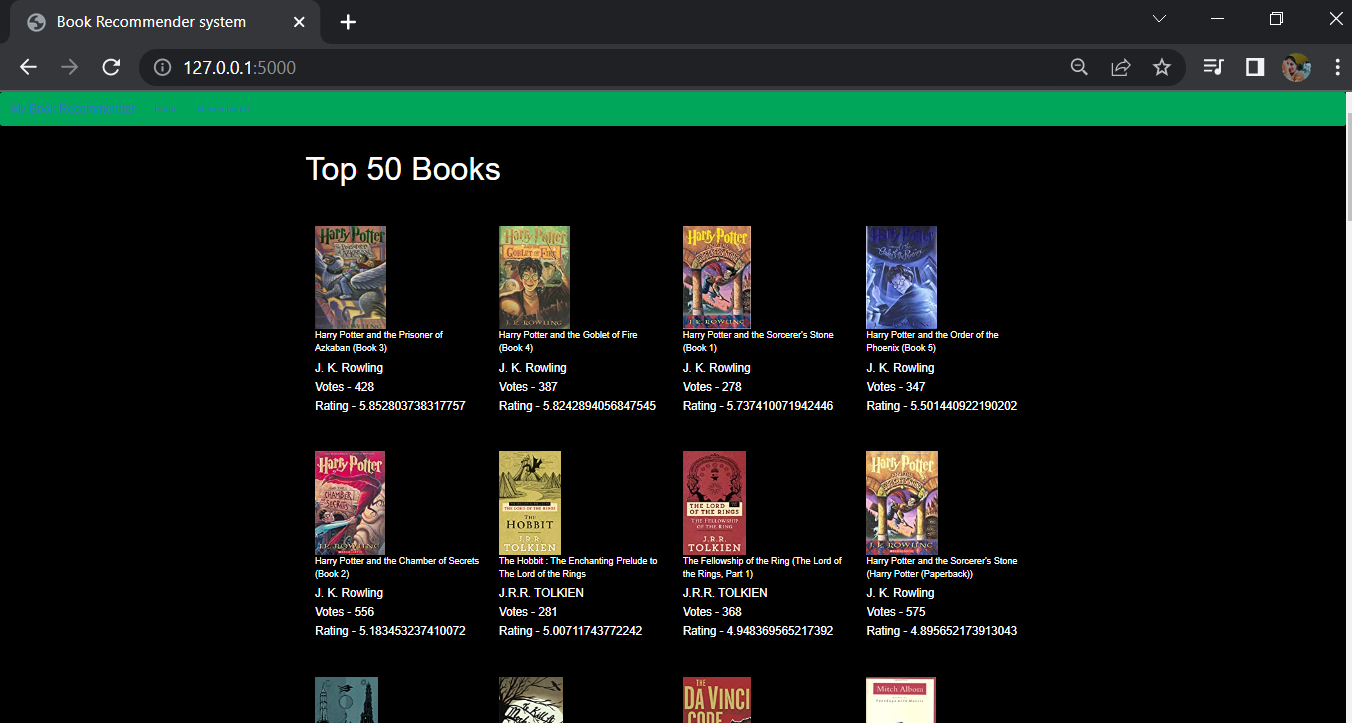Open the Chrome three-dot menu
Viewport: 1352px width, 723px height.
pyautogui.click(x=1337, y=67)
